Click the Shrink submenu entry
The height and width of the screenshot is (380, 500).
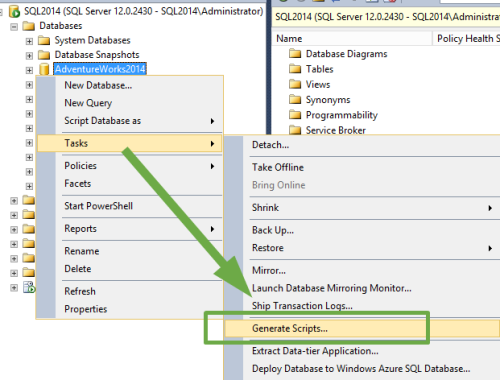point(362,208)
